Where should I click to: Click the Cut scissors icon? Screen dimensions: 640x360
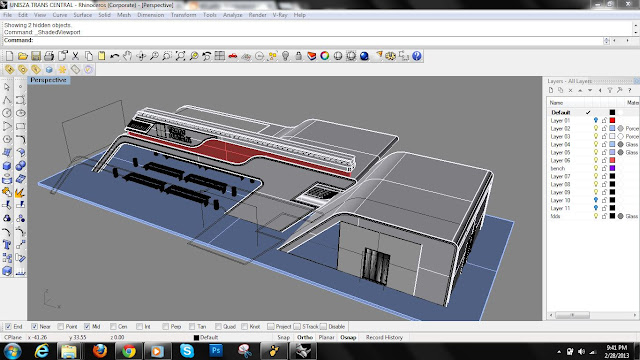75,56
